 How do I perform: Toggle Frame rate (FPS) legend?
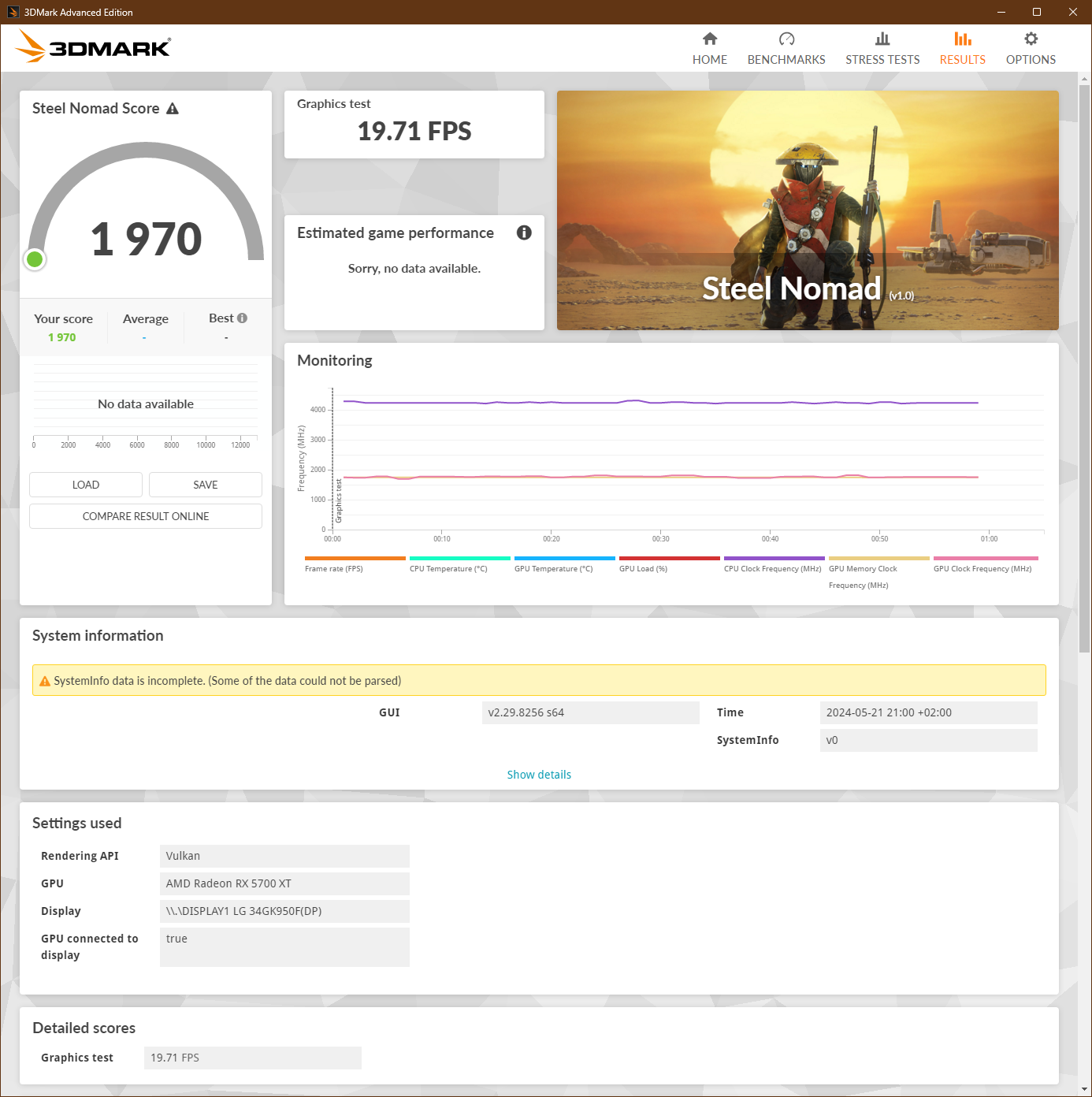(355, 564)
